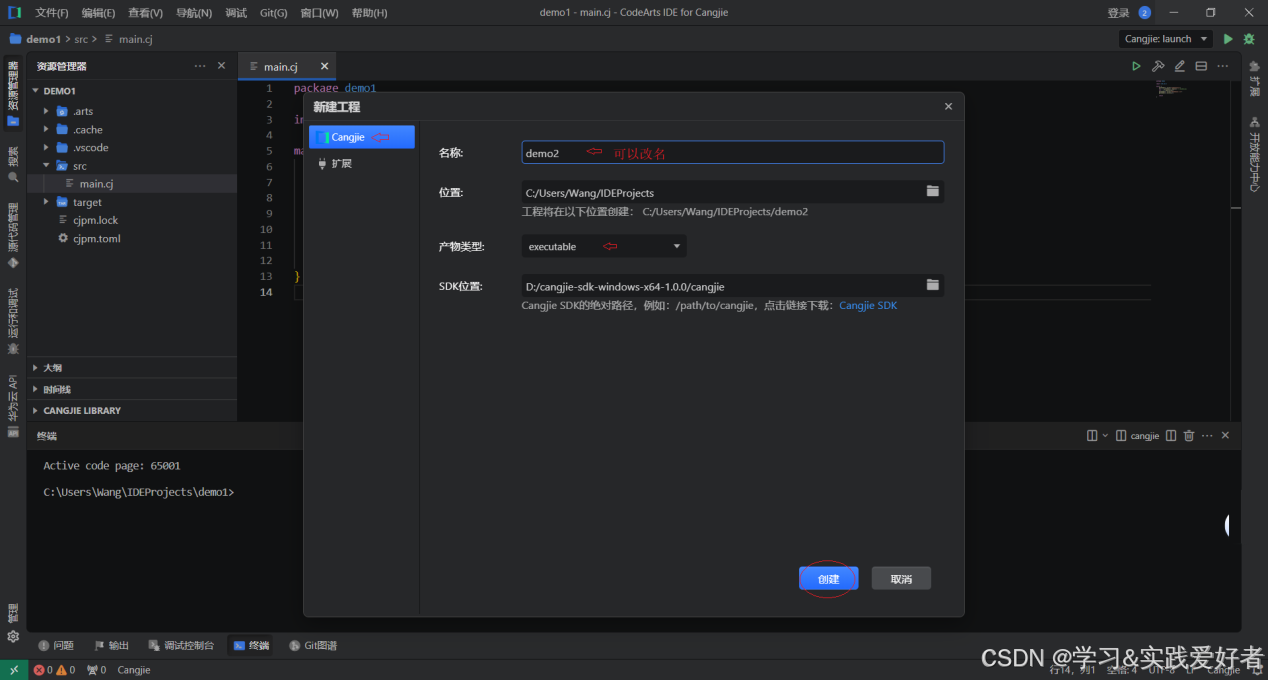1268x680 pixels.
Task: Close the main.cj editor tab
Action: click(x=324, y=67)
